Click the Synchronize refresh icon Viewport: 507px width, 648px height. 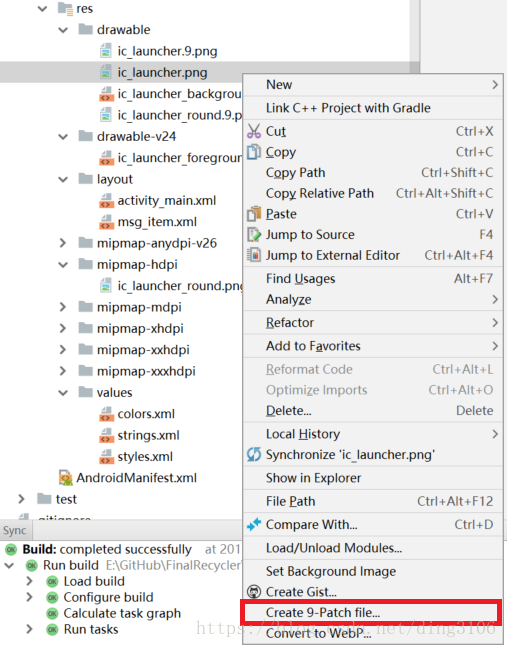tap(254, 455)
